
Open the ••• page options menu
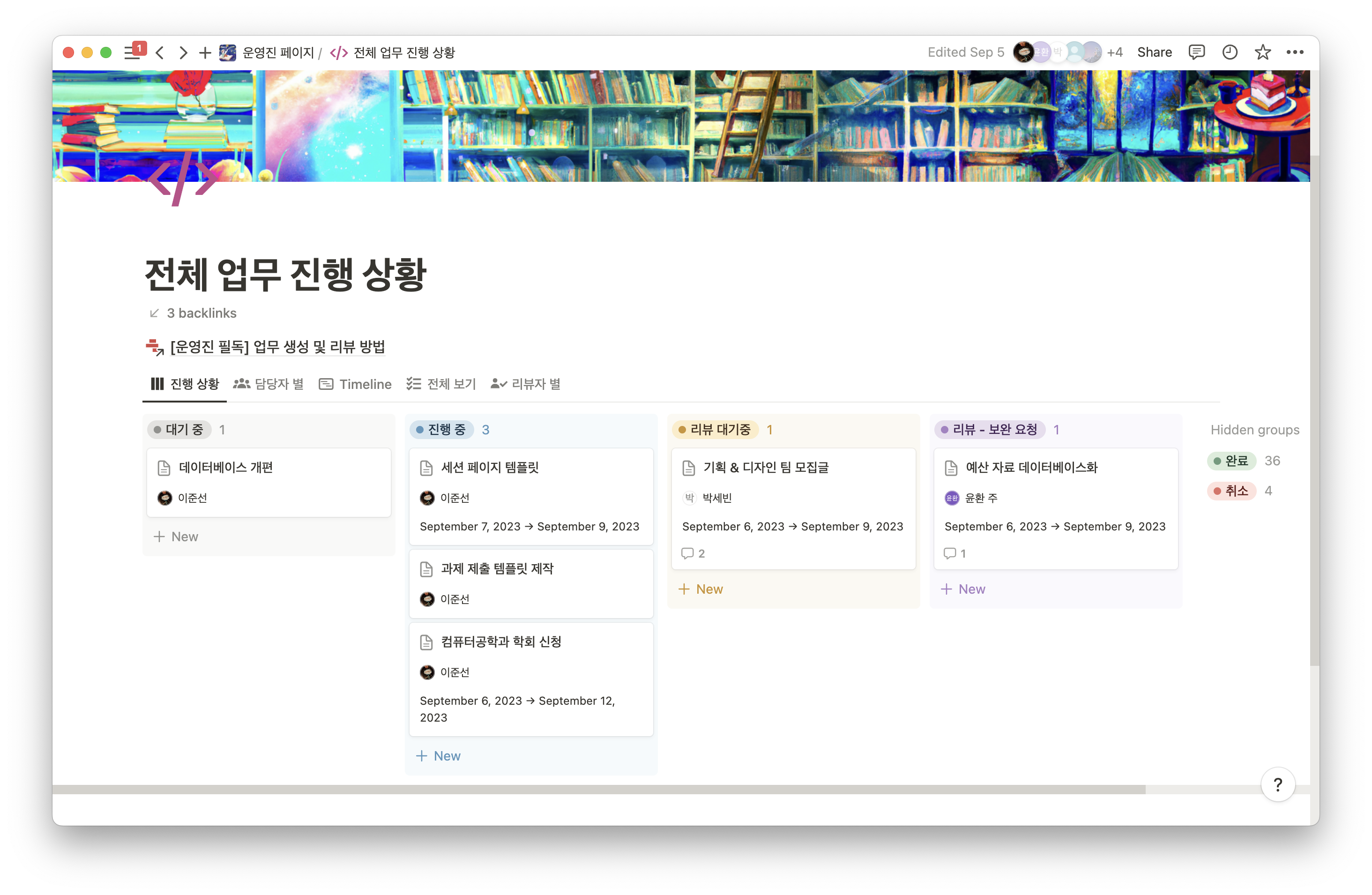tap(1295, 52)
